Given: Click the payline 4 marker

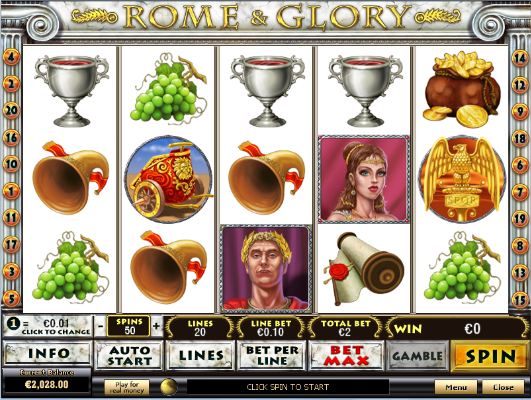Looking at the screenshot, I should point(11,57).
